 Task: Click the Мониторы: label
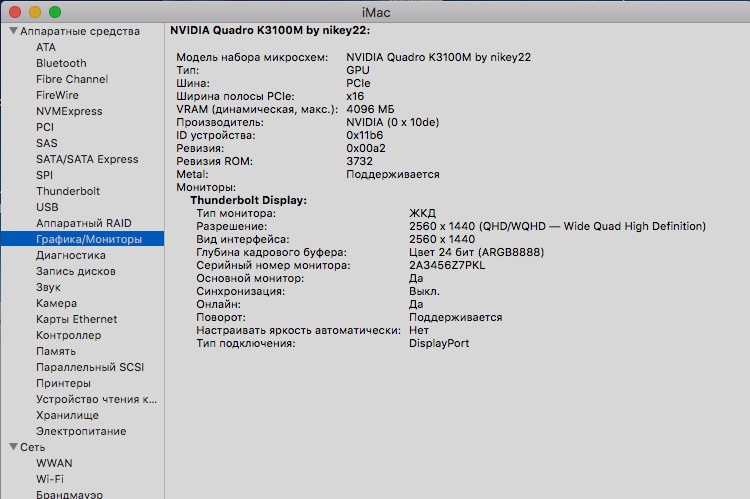coord(206,187)
